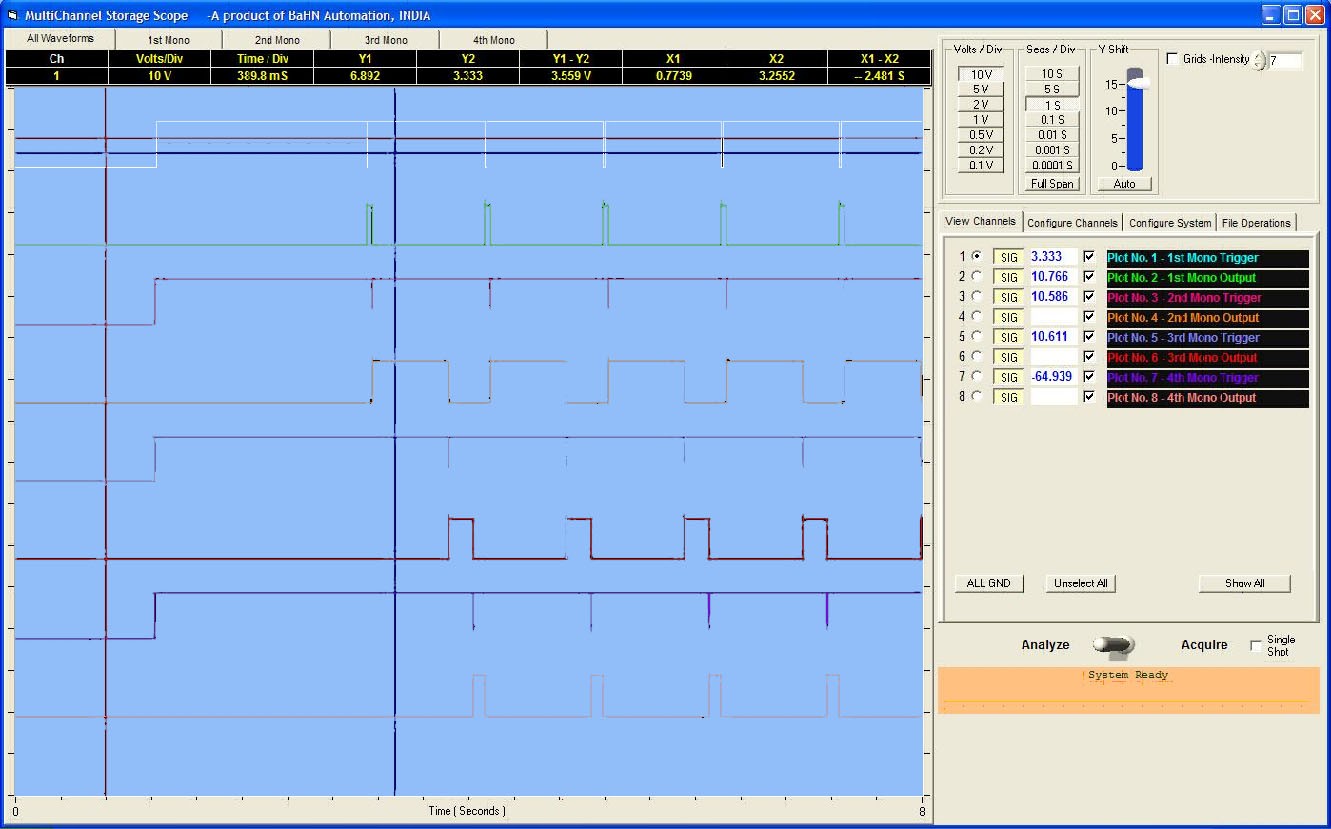The width and height of the screenshot is (1331, 829).
Task: Click the Full Span button
Action: coord(1052,184)
